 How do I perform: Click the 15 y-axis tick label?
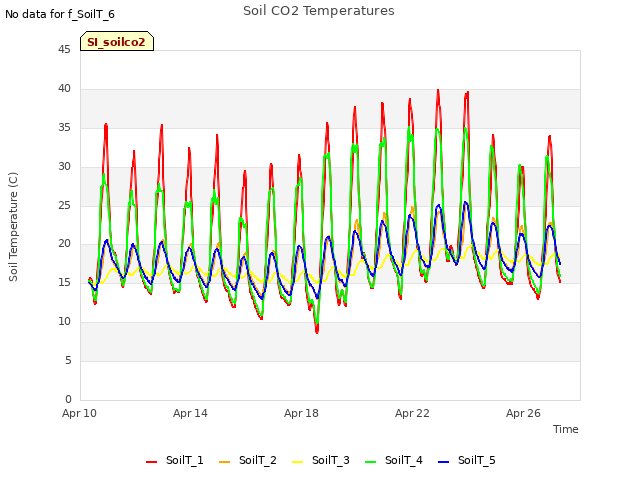click(64, 282)
